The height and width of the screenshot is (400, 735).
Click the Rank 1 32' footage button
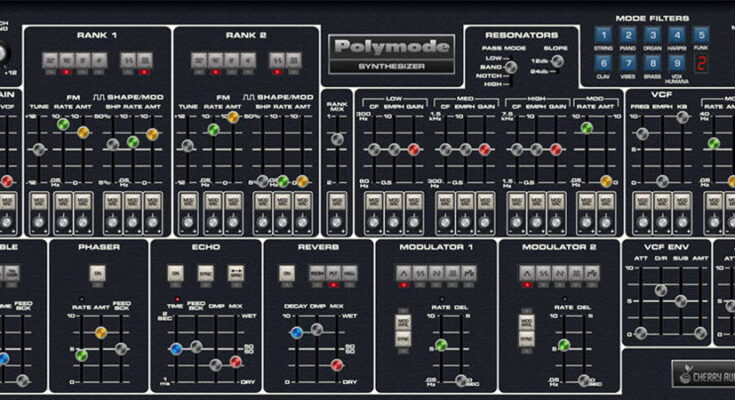click(x=49, y=61)
